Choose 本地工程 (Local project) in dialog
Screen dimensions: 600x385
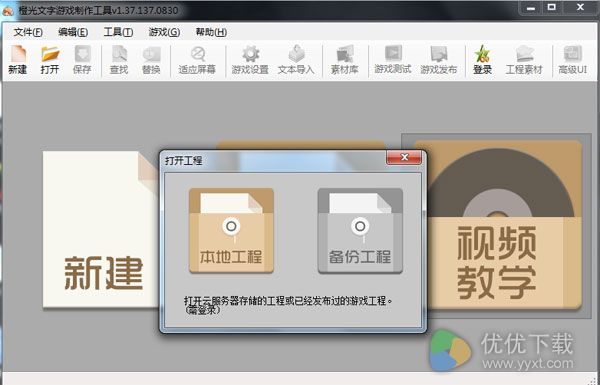[232, 230]
